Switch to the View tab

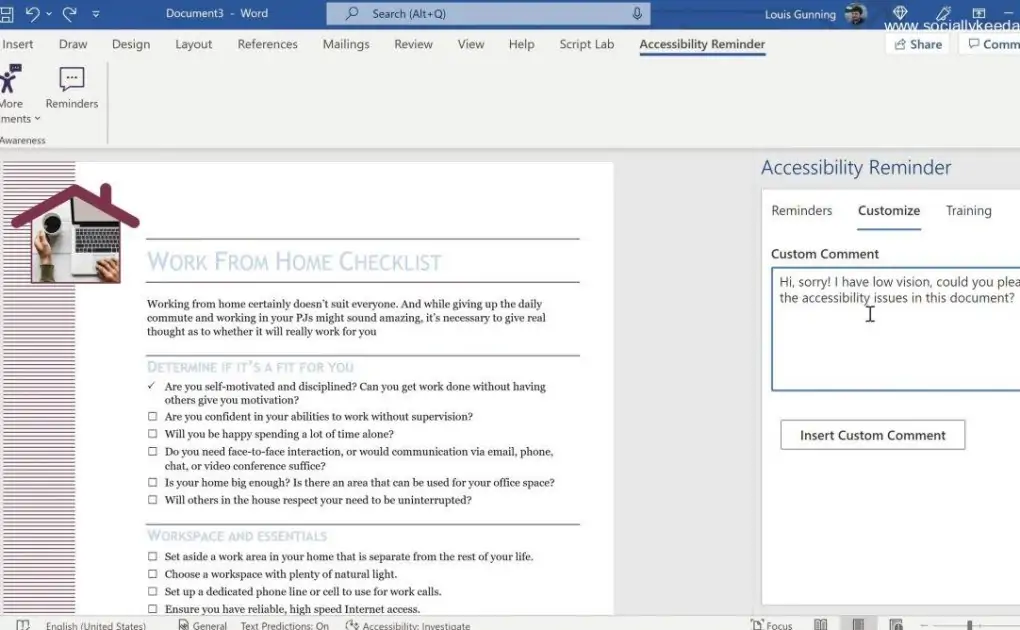(x=470, y=44)
